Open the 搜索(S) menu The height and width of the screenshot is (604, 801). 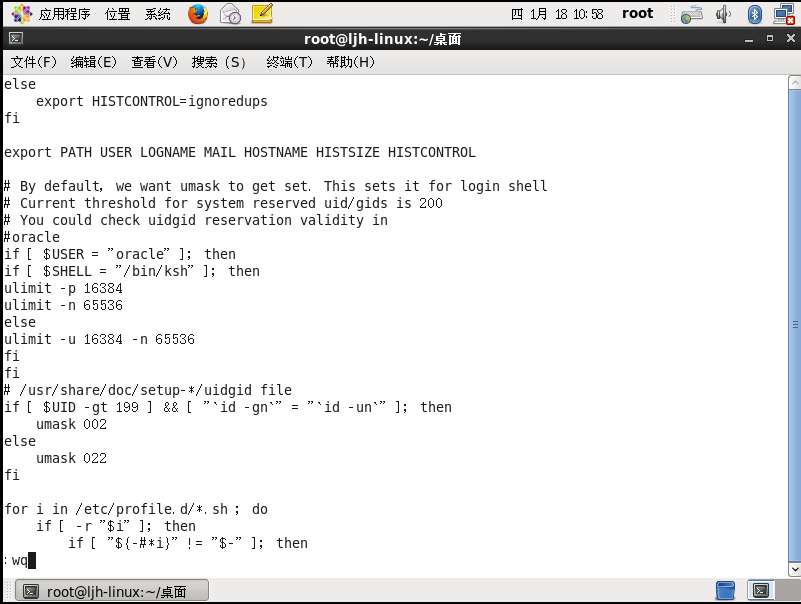pos(219,62)
